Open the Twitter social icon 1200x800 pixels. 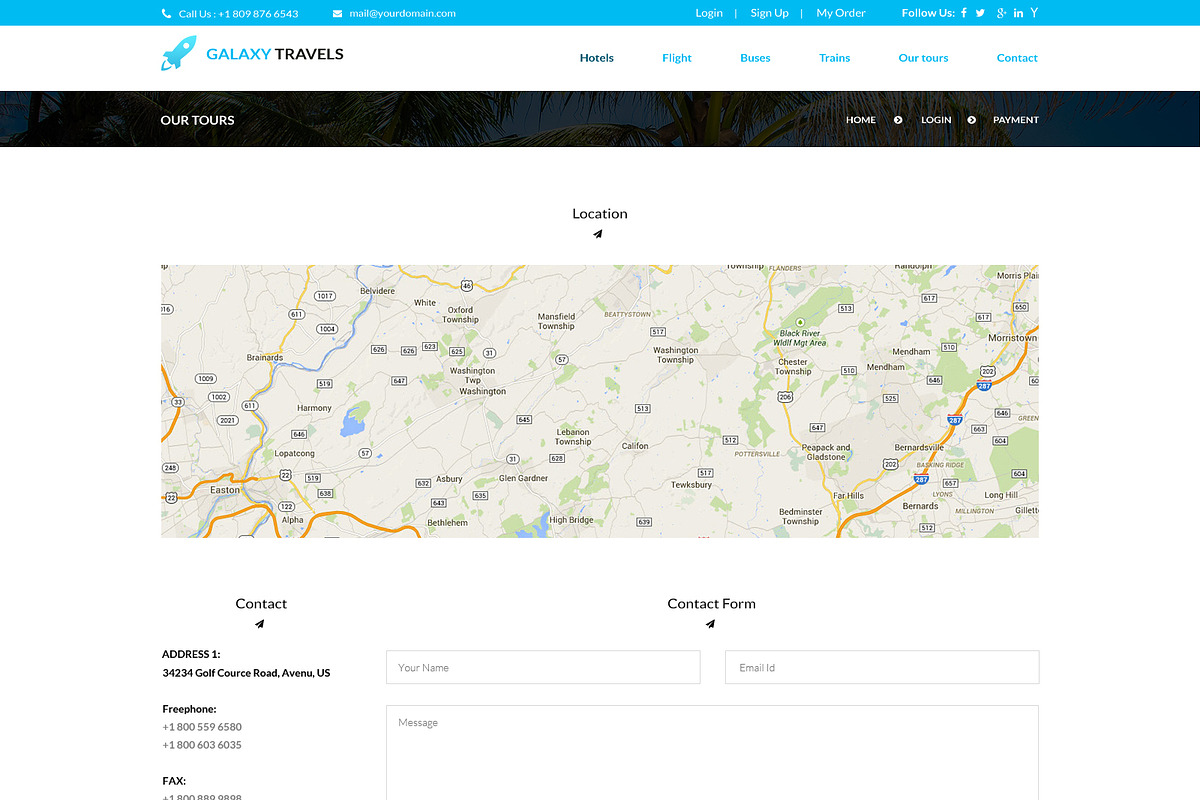[x=980, y=13]
